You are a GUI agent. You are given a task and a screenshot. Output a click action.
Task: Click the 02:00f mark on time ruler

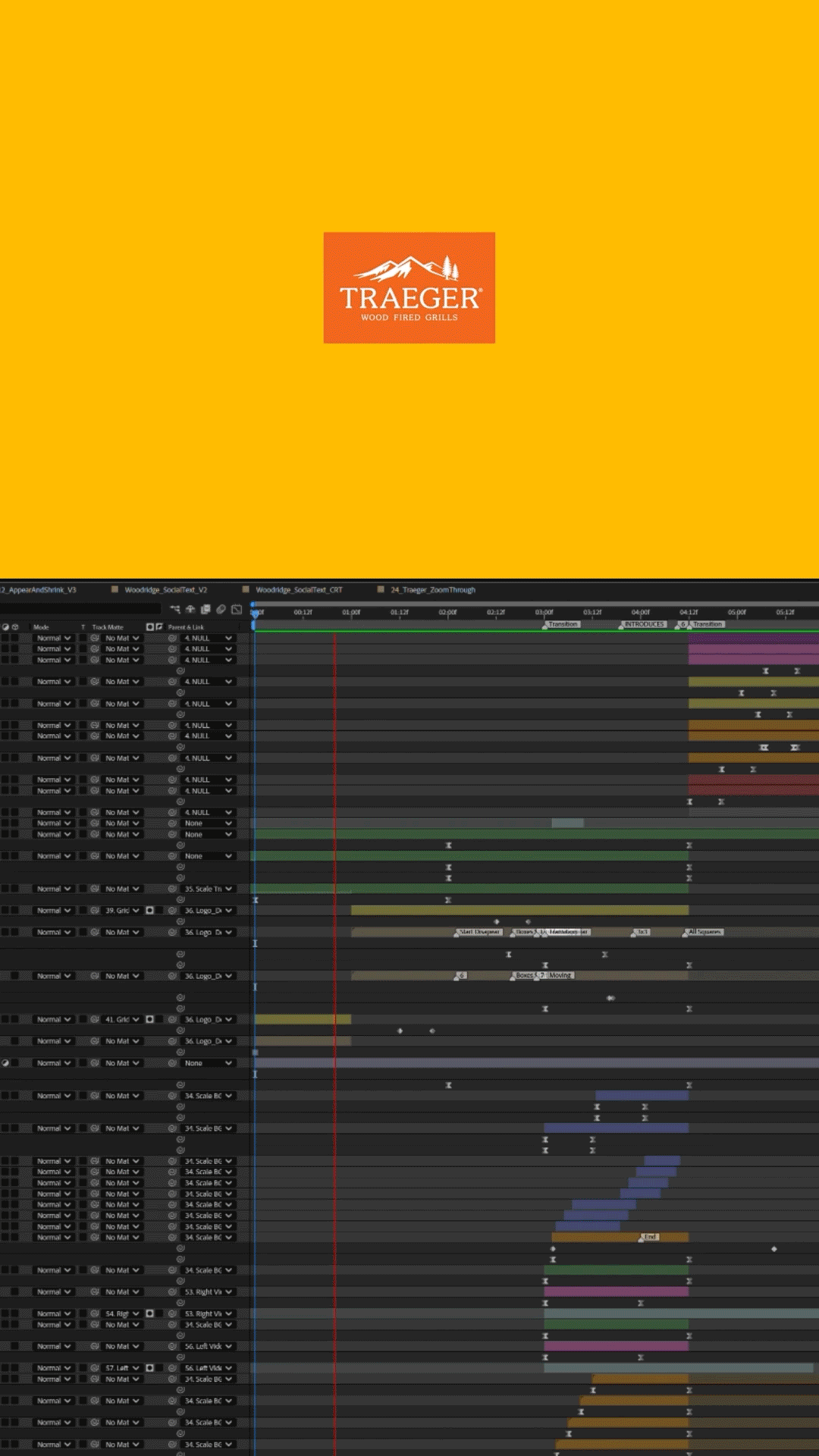tap(447, 612)
